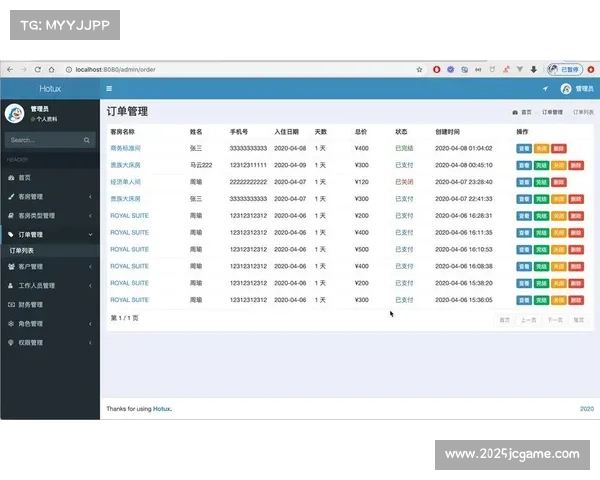Click the browser back arrow
This screenshot has height=480, width=600.
coord(11,69)
